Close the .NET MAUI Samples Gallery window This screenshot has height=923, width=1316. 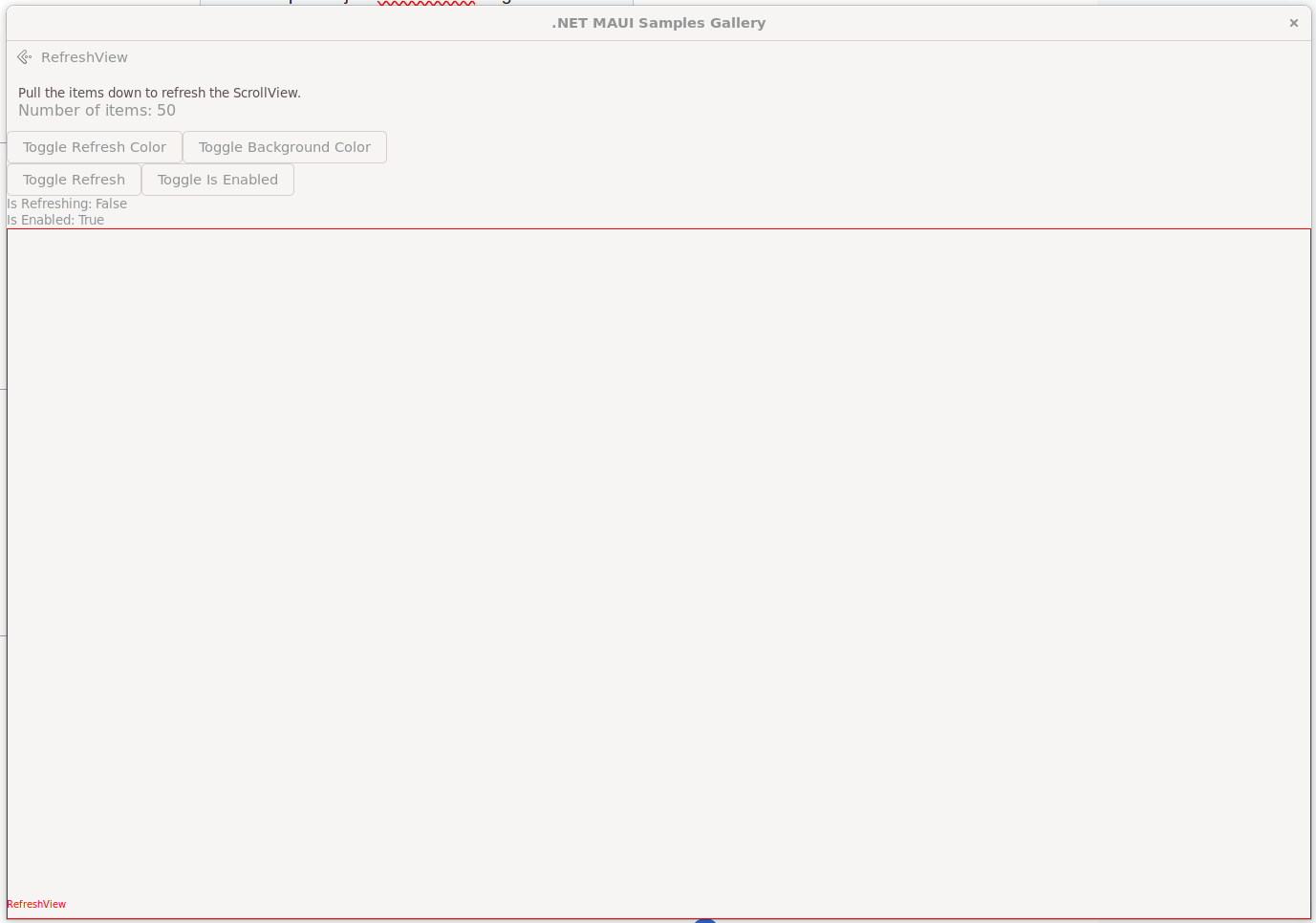click(1293, 23)
